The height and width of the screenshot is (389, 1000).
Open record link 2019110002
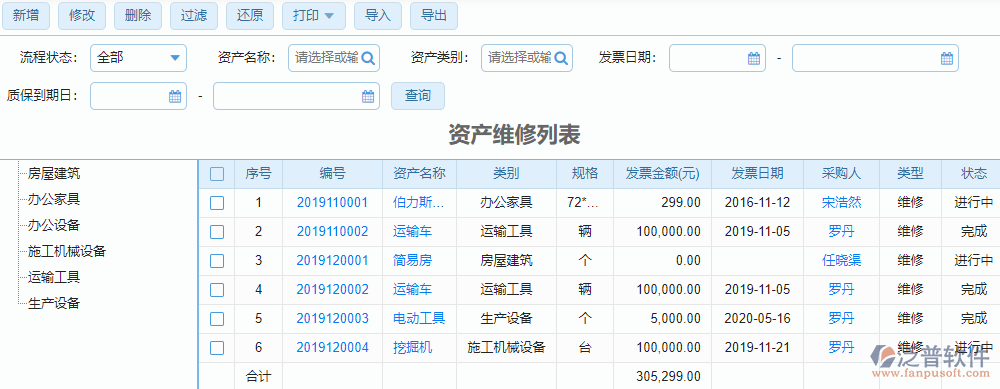point(332,231)
